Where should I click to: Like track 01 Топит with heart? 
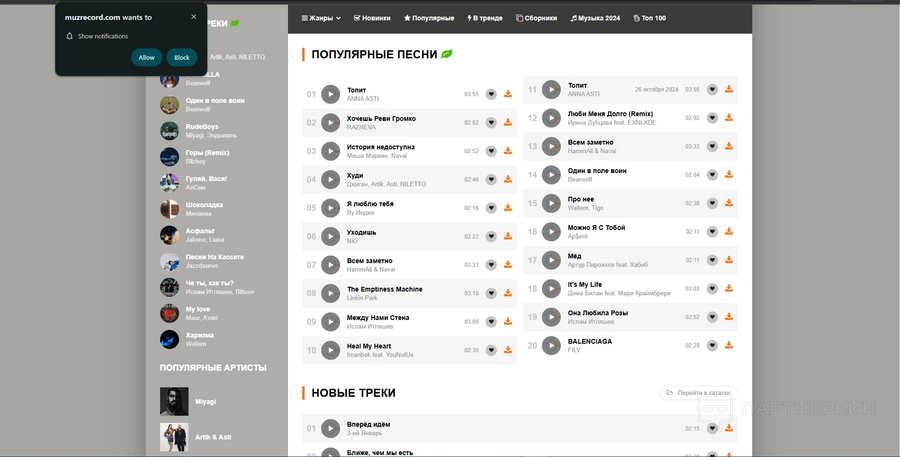coord(491,94)
